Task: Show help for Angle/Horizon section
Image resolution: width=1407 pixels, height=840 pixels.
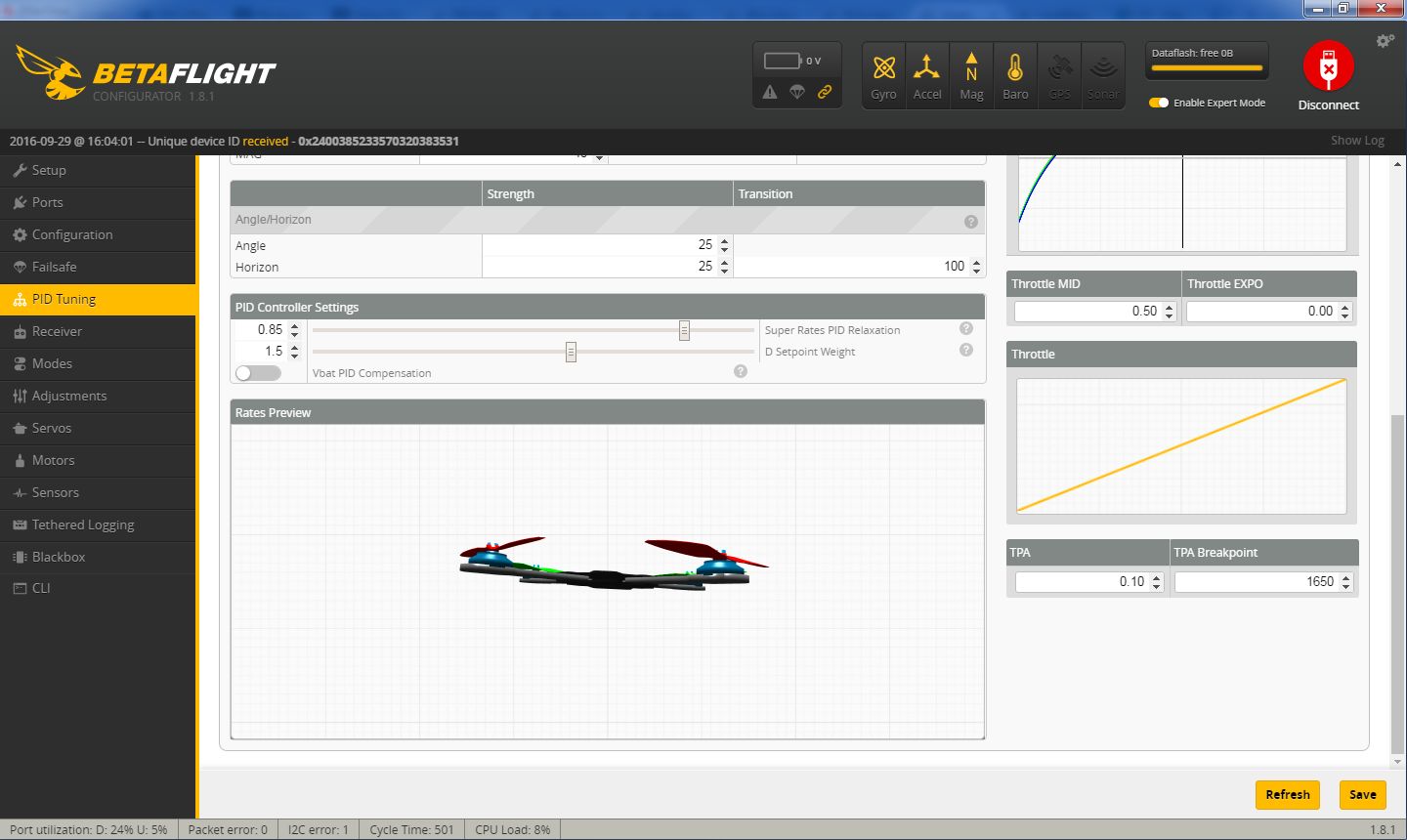Action: click(x=971, y=222)
